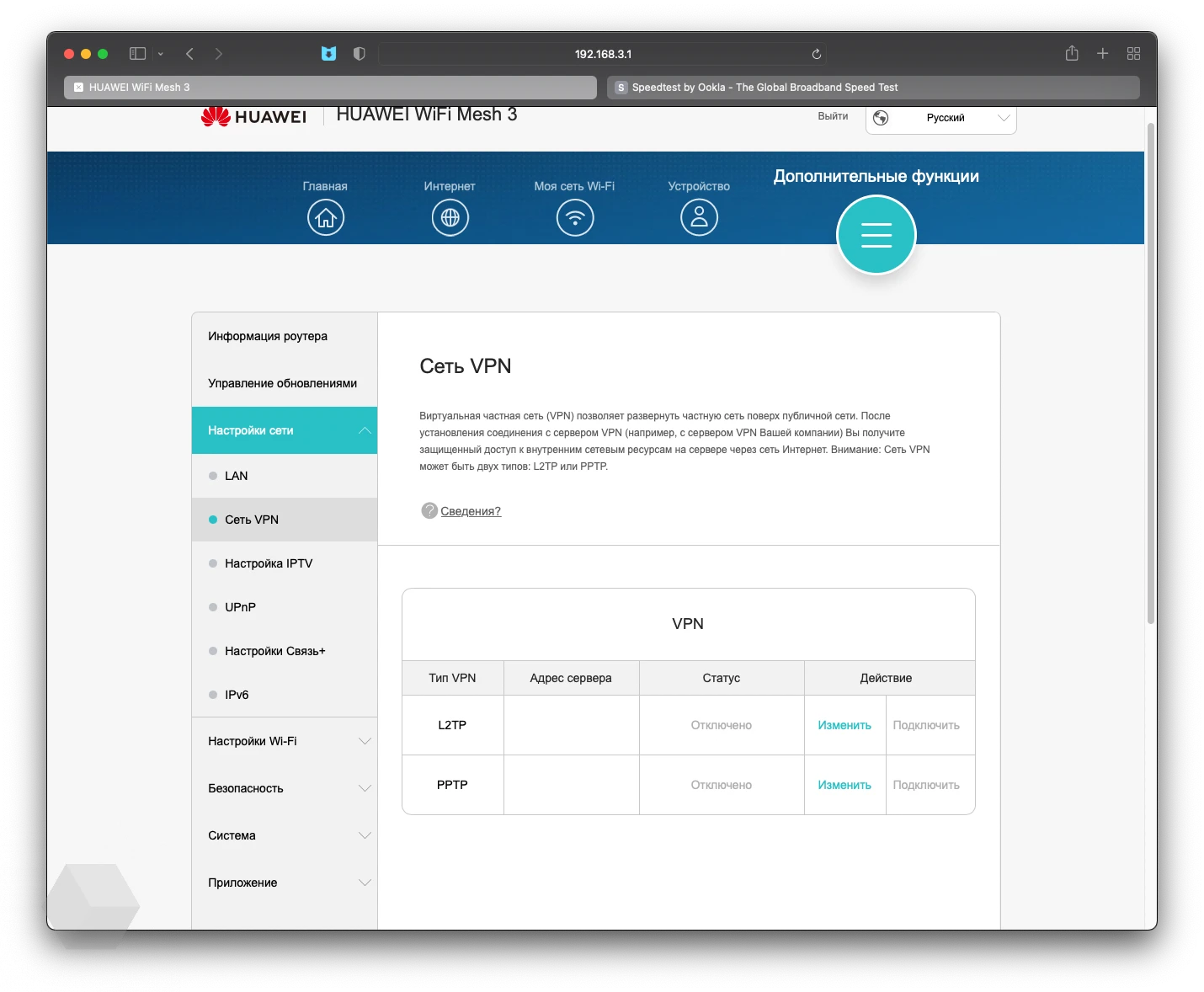This screenshot has width=1204, height=992.
Task: Click the Дополнительные функции menu circle
Action: [x=876, y=235]
